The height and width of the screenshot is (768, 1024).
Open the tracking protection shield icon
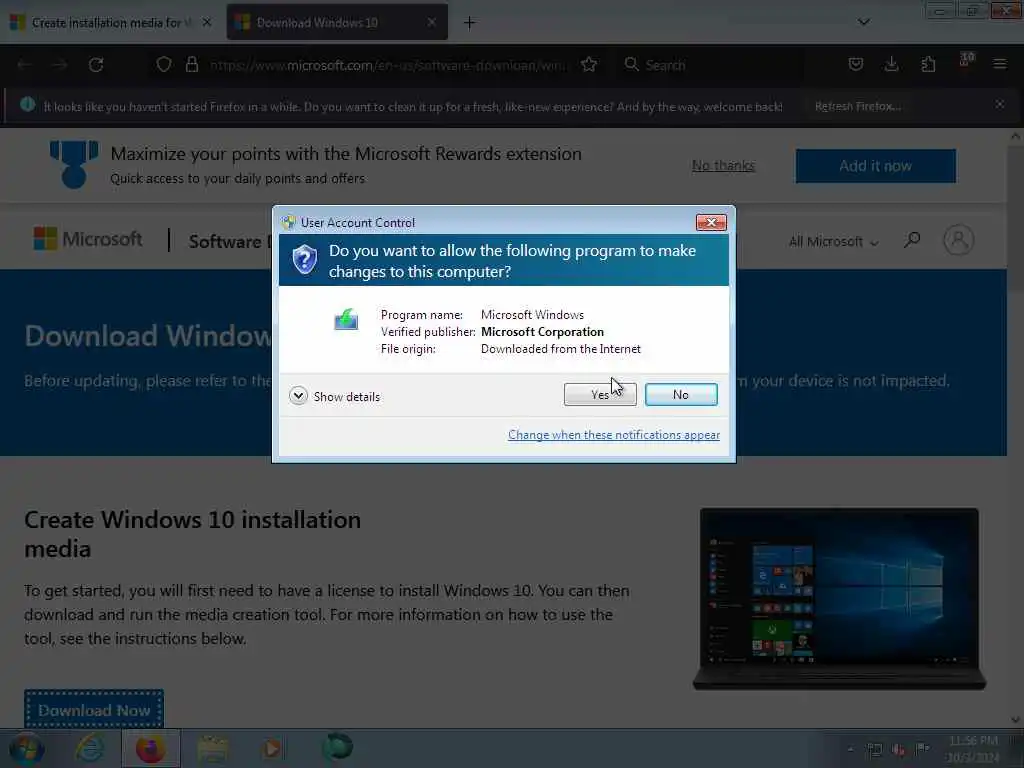[x=164, y=65]
